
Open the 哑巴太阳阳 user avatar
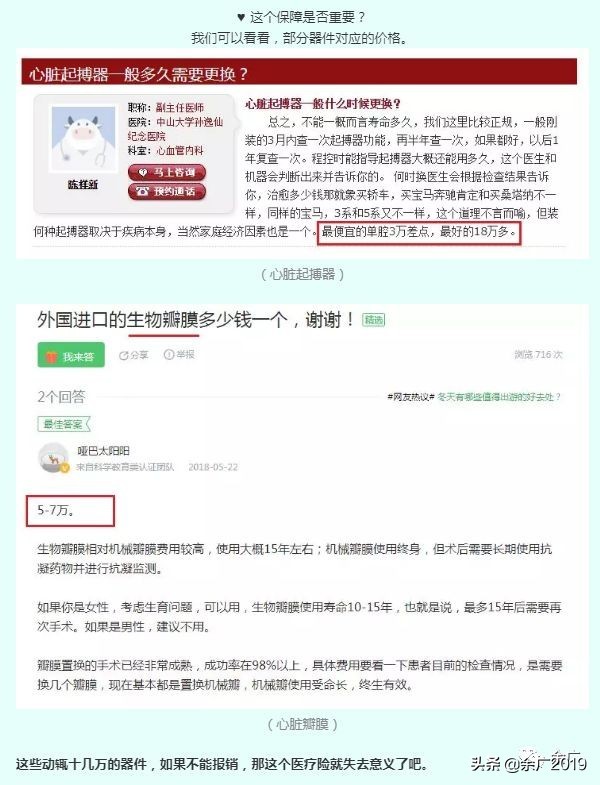click(x=54, y=458)
